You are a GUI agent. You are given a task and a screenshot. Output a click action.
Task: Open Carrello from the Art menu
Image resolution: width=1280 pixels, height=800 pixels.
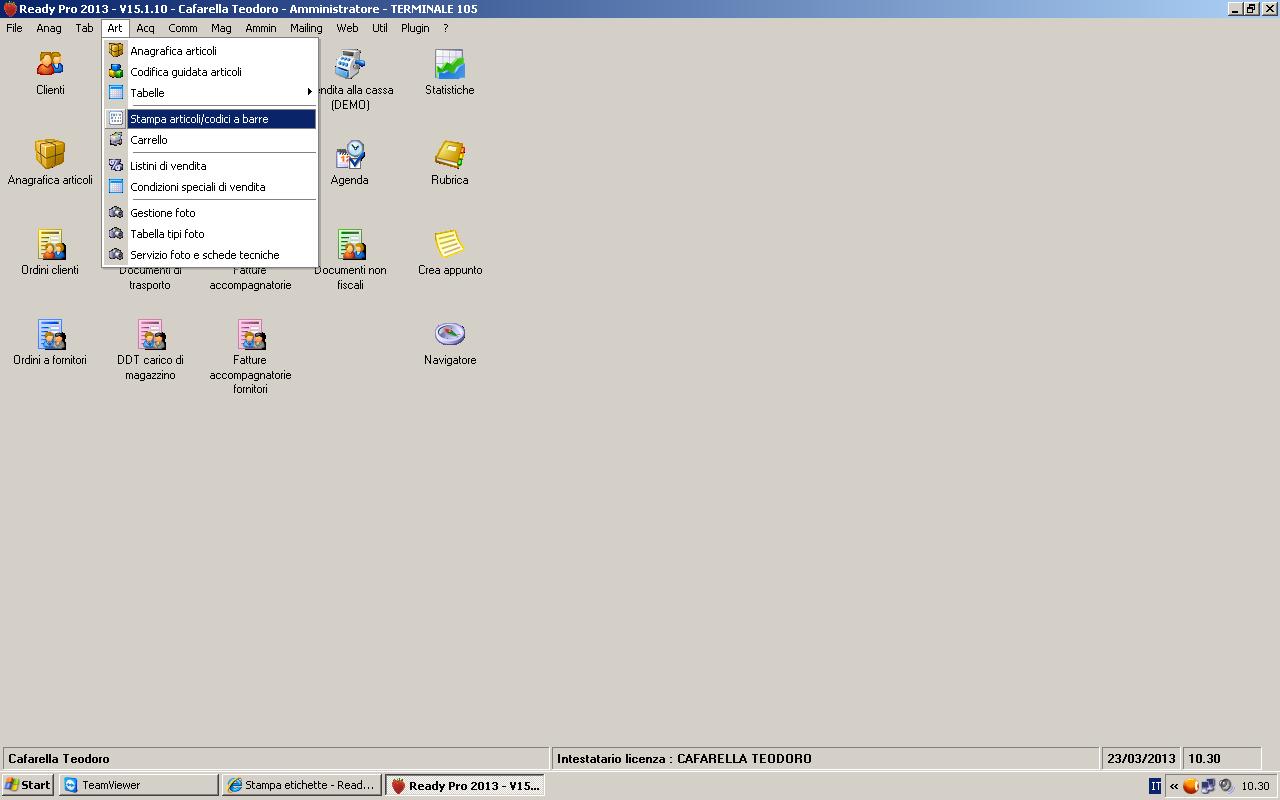pyautogui.click(x=210, y=140)
